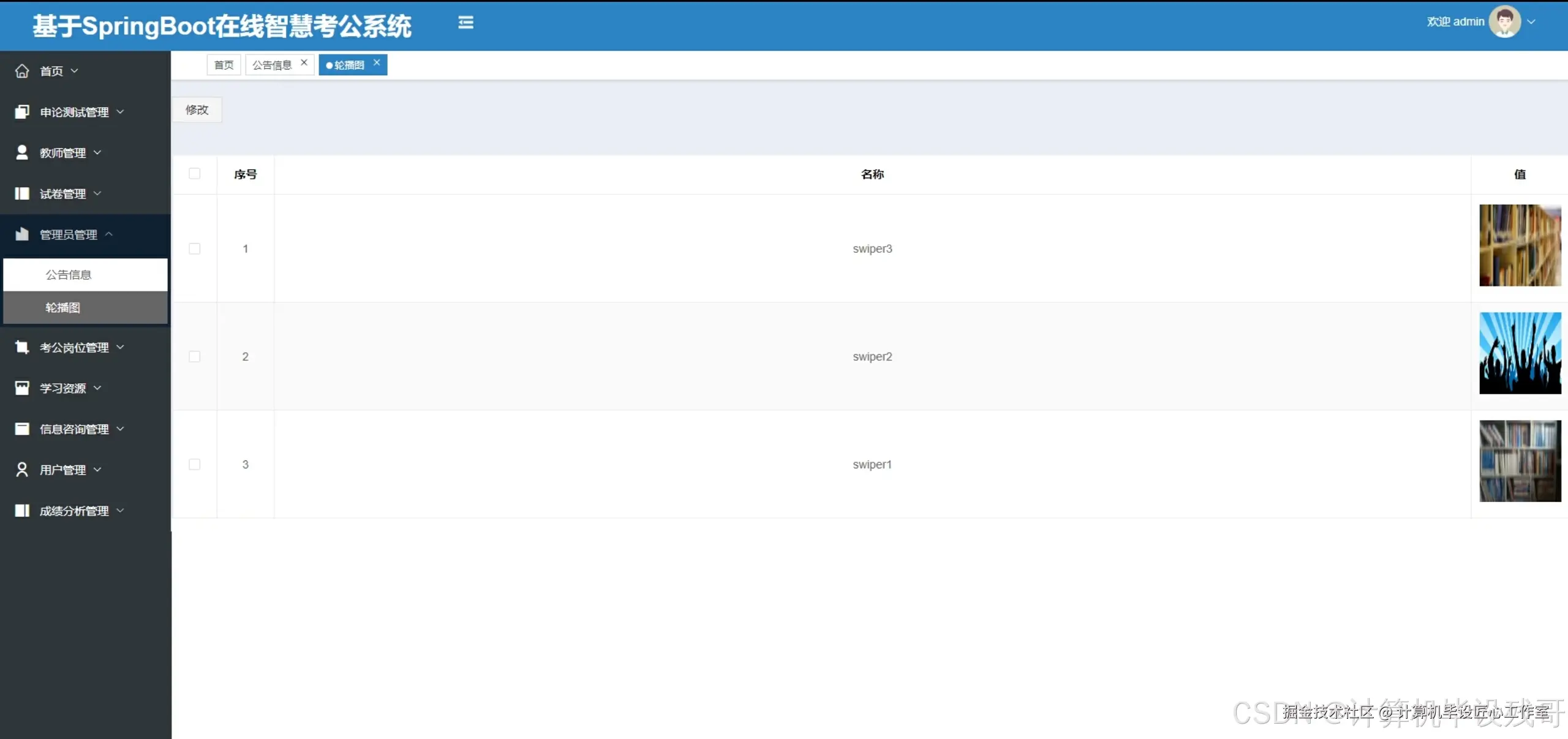This screenshot has height=739, width=1568.
Task: Click the 学习资源 shop icon
Action: click(22, 388)
